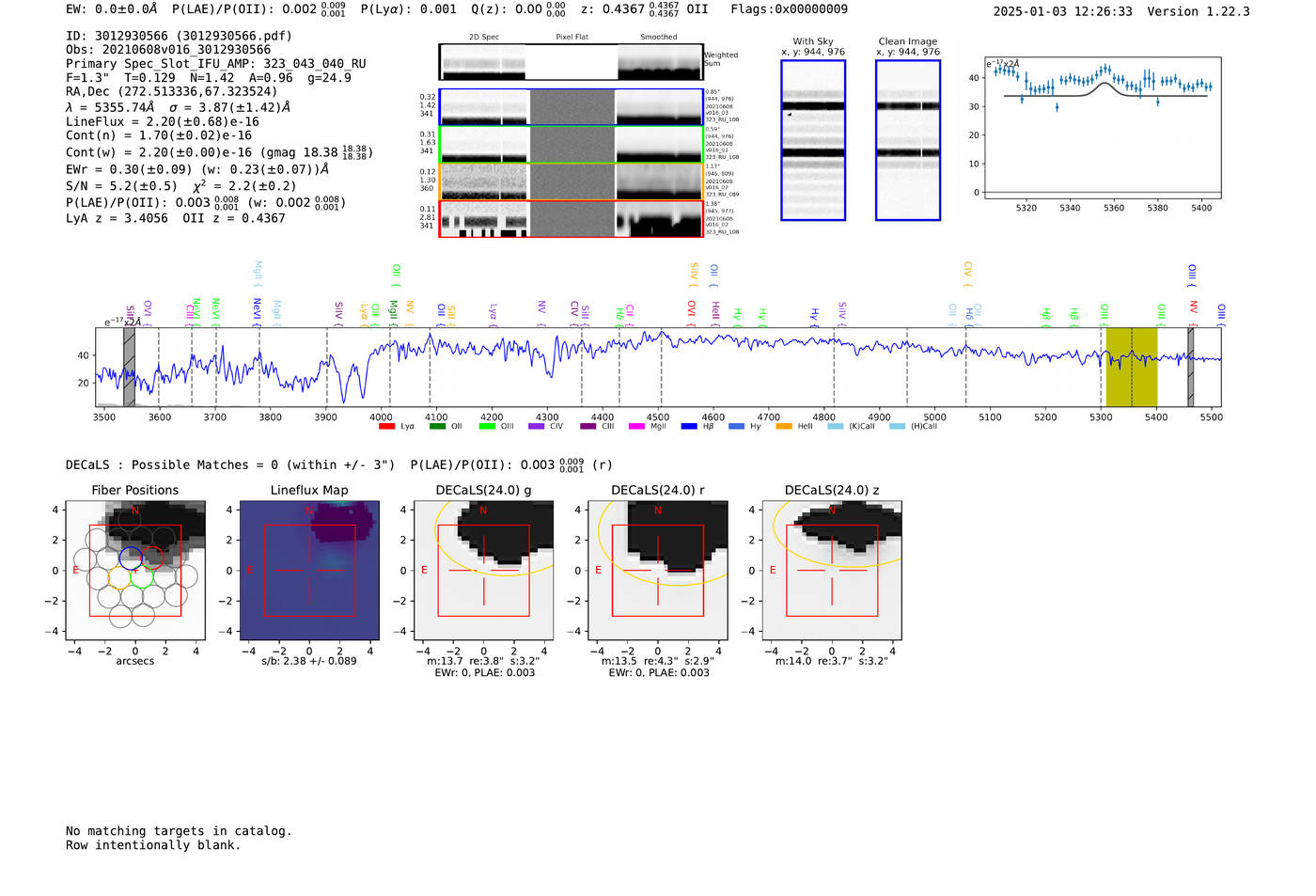This screenshot has height=896, width=1316.
Task: Click the dark green OII legend swatch
Action: (437, 427)
